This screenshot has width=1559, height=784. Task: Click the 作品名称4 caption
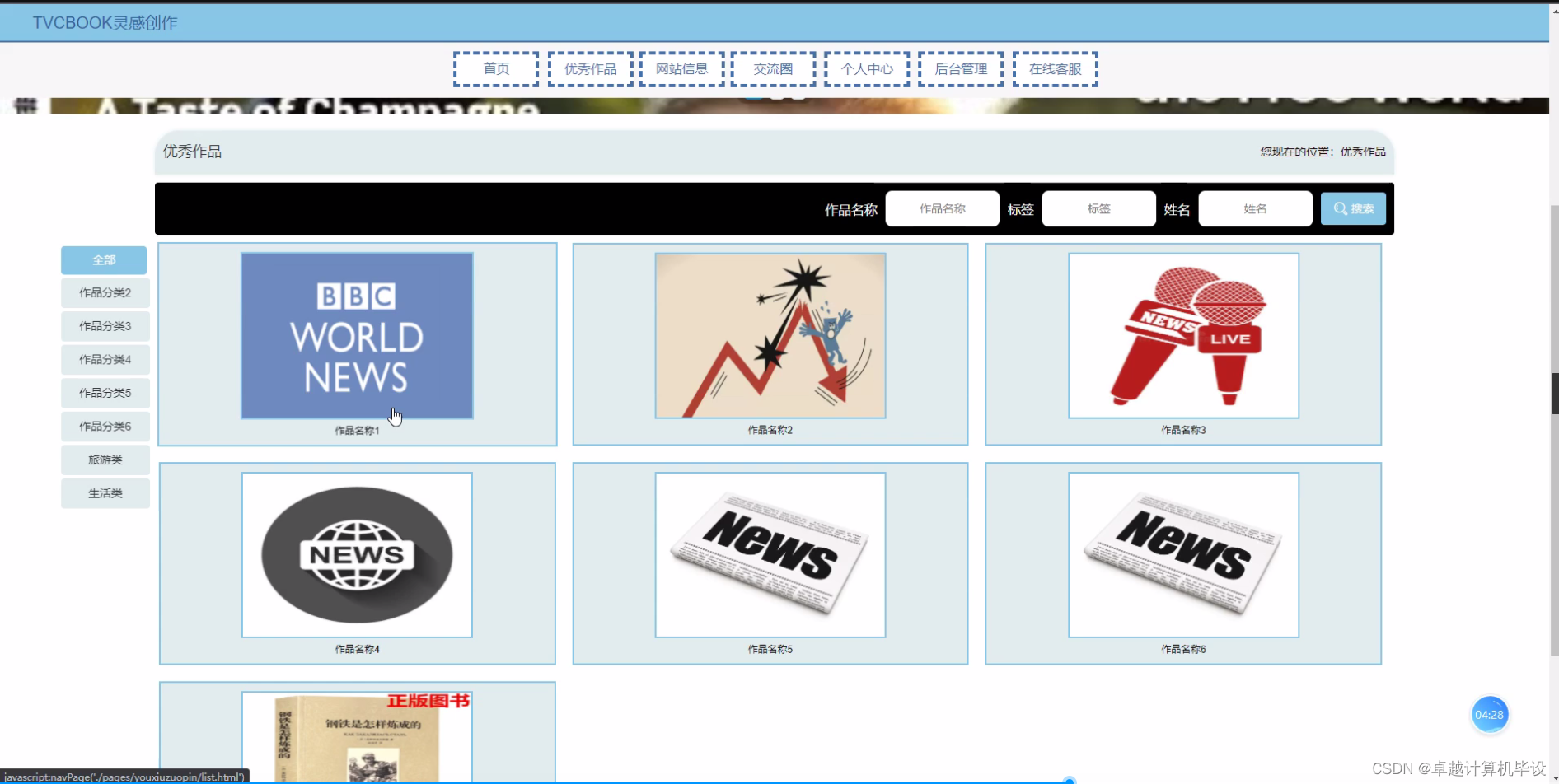[357, 649]
